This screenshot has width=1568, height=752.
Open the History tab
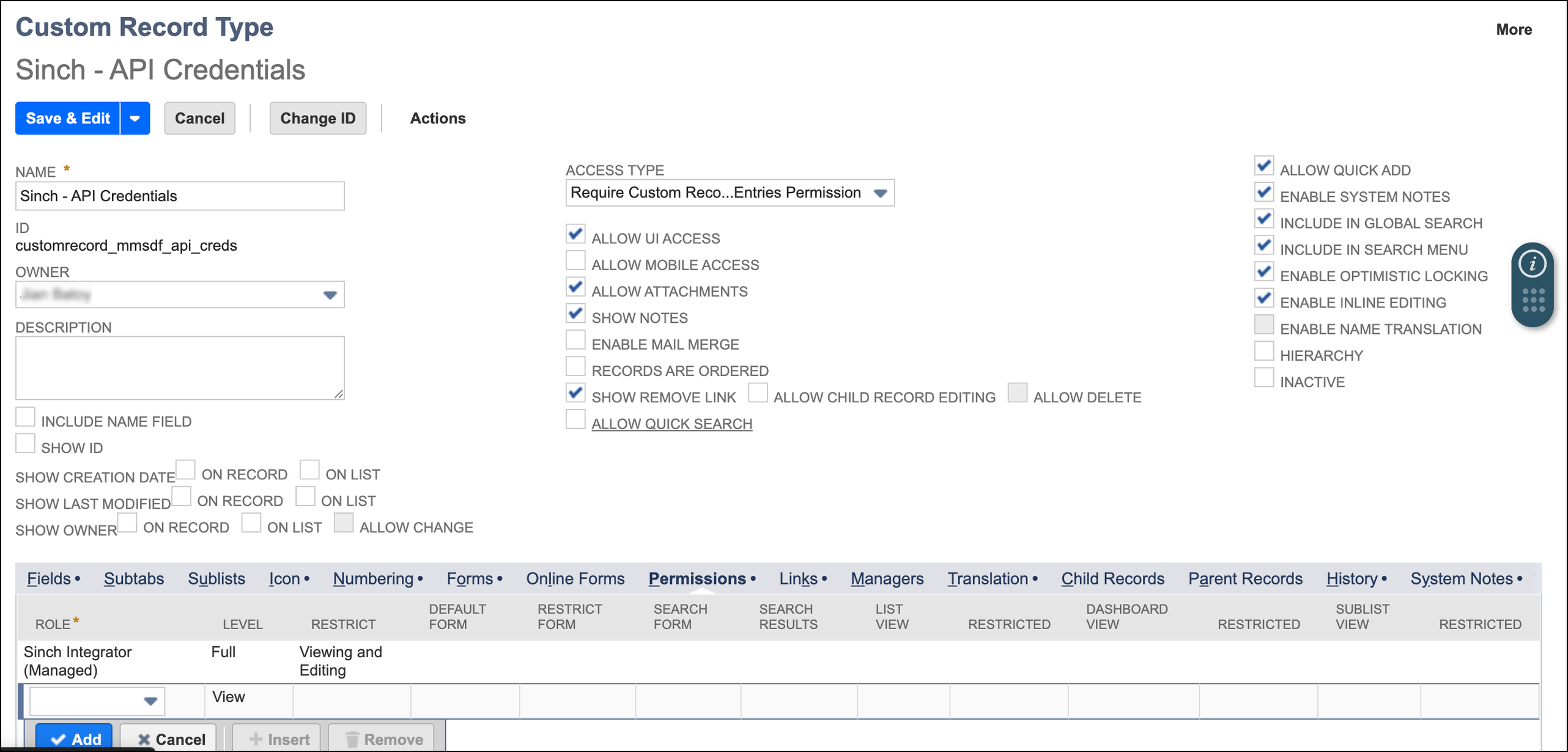(1352, 578)
